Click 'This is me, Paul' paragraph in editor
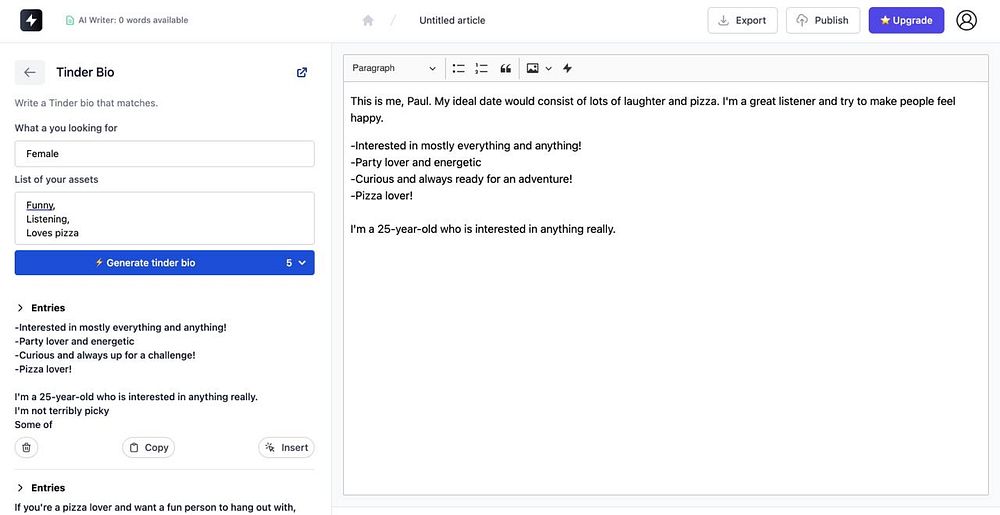Screen dimensions: 1000x515 click(653, 110)
